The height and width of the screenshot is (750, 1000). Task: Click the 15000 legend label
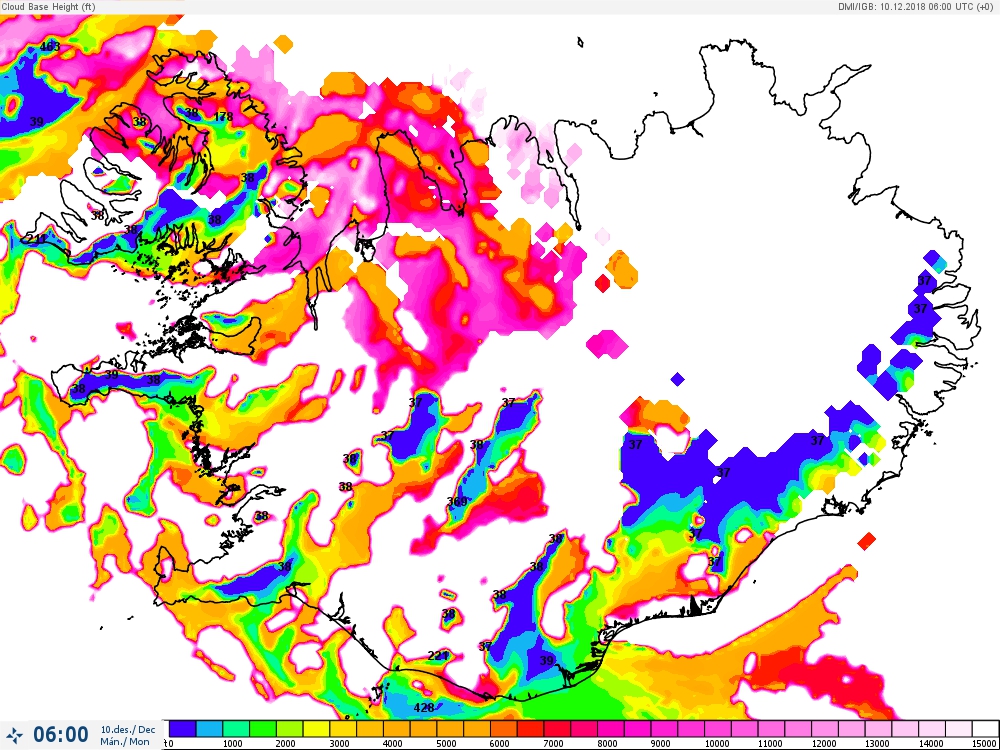coord(985,744)
